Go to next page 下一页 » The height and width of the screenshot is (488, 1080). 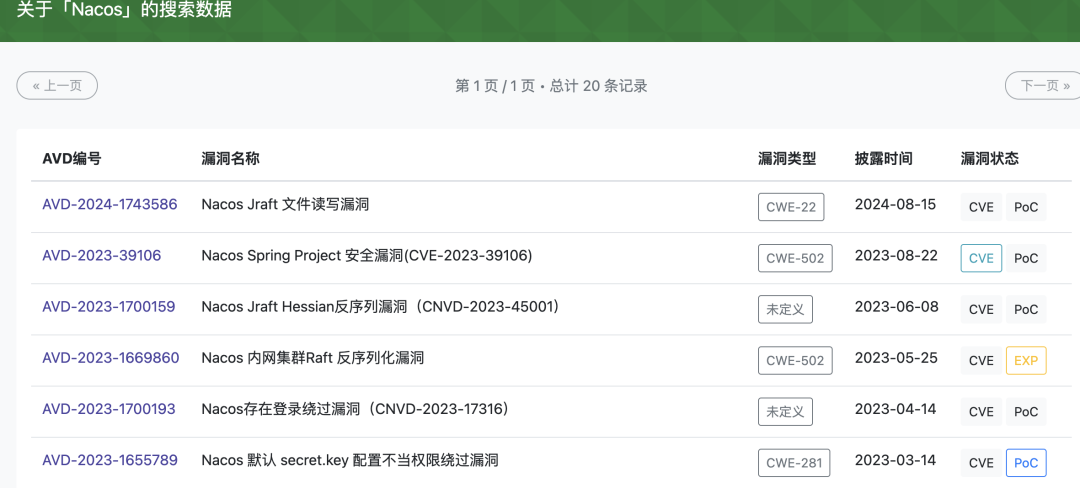pos(1043,85)
